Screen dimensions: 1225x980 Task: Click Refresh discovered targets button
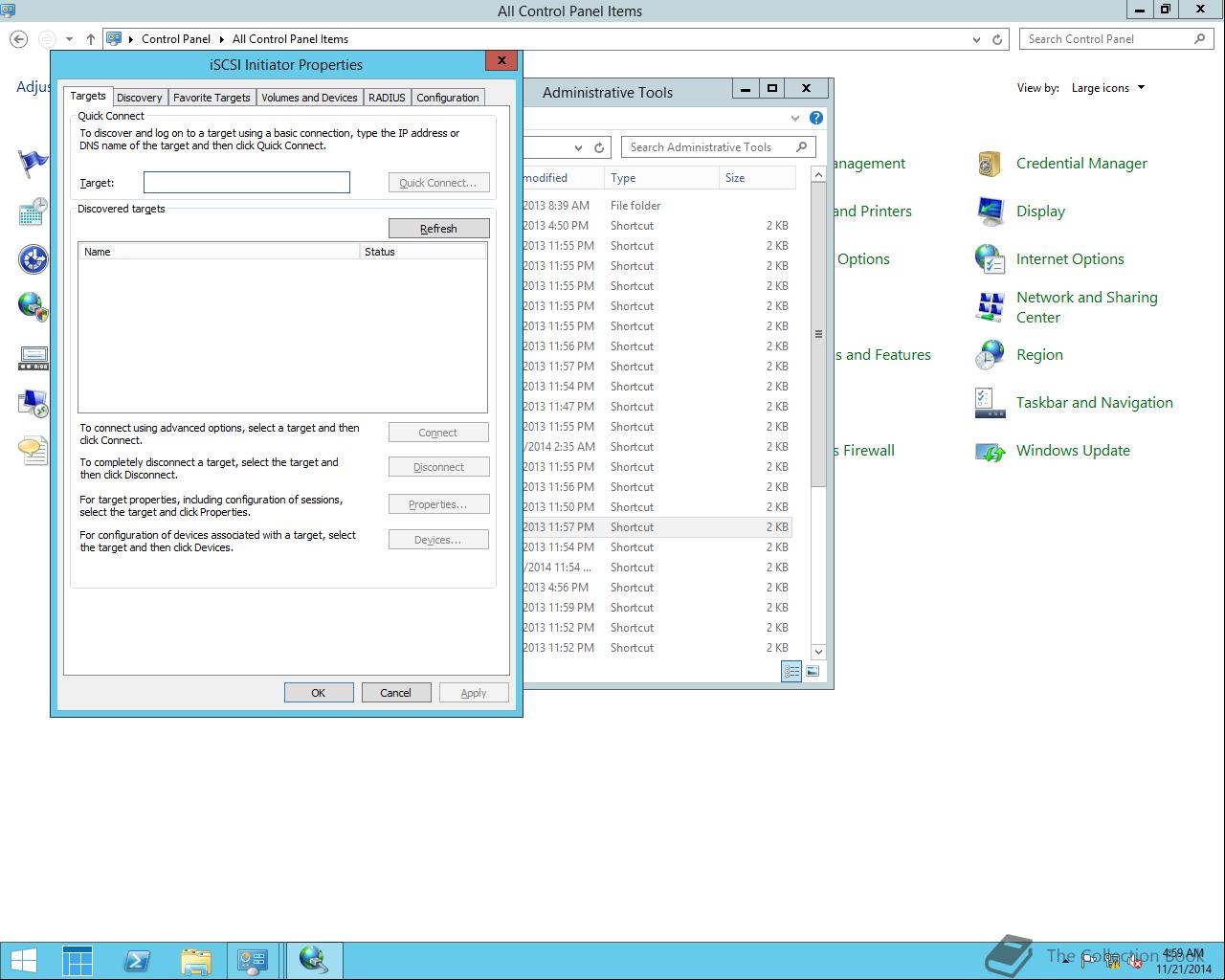[x=438, y=228]
